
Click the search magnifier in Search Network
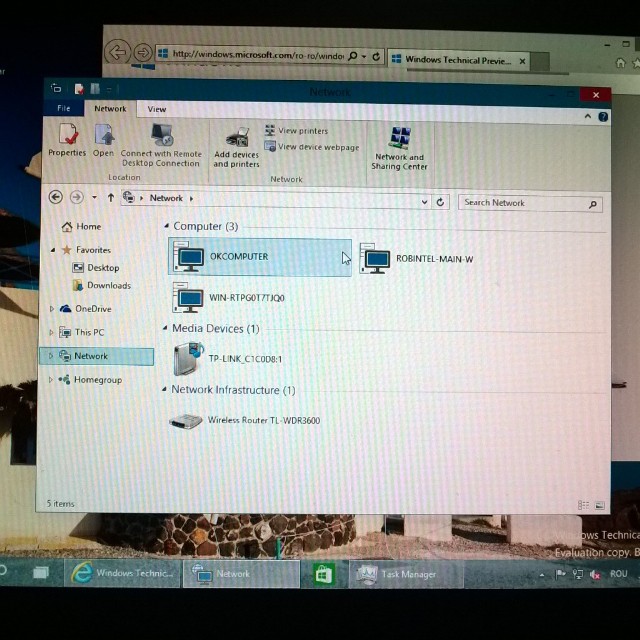(593, 204)
